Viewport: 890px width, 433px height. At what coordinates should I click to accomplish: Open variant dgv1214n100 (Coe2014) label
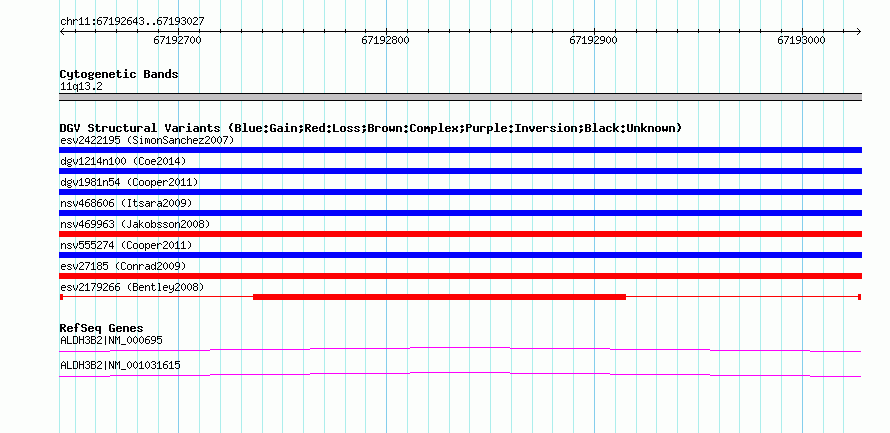[x=123, y=161]
